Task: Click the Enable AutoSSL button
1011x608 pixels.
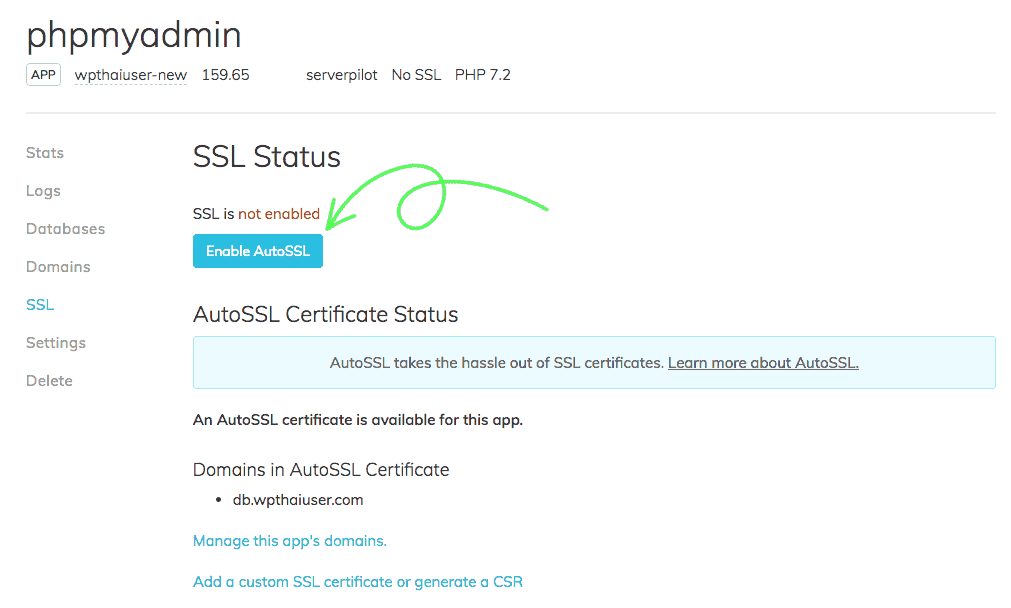Action: [x=258, y=251]
